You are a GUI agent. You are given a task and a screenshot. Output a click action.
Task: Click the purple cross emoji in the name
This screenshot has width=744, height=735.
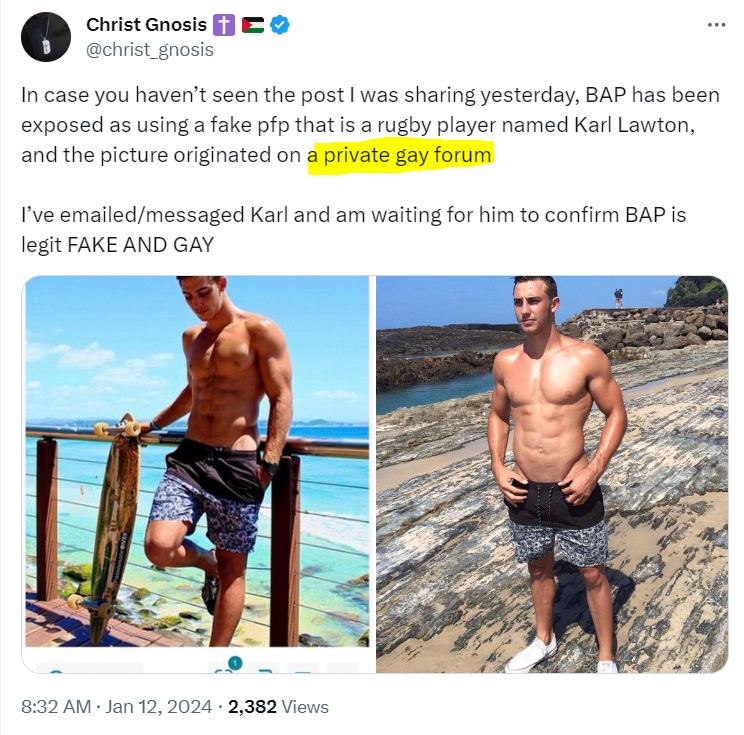(222, 25)
